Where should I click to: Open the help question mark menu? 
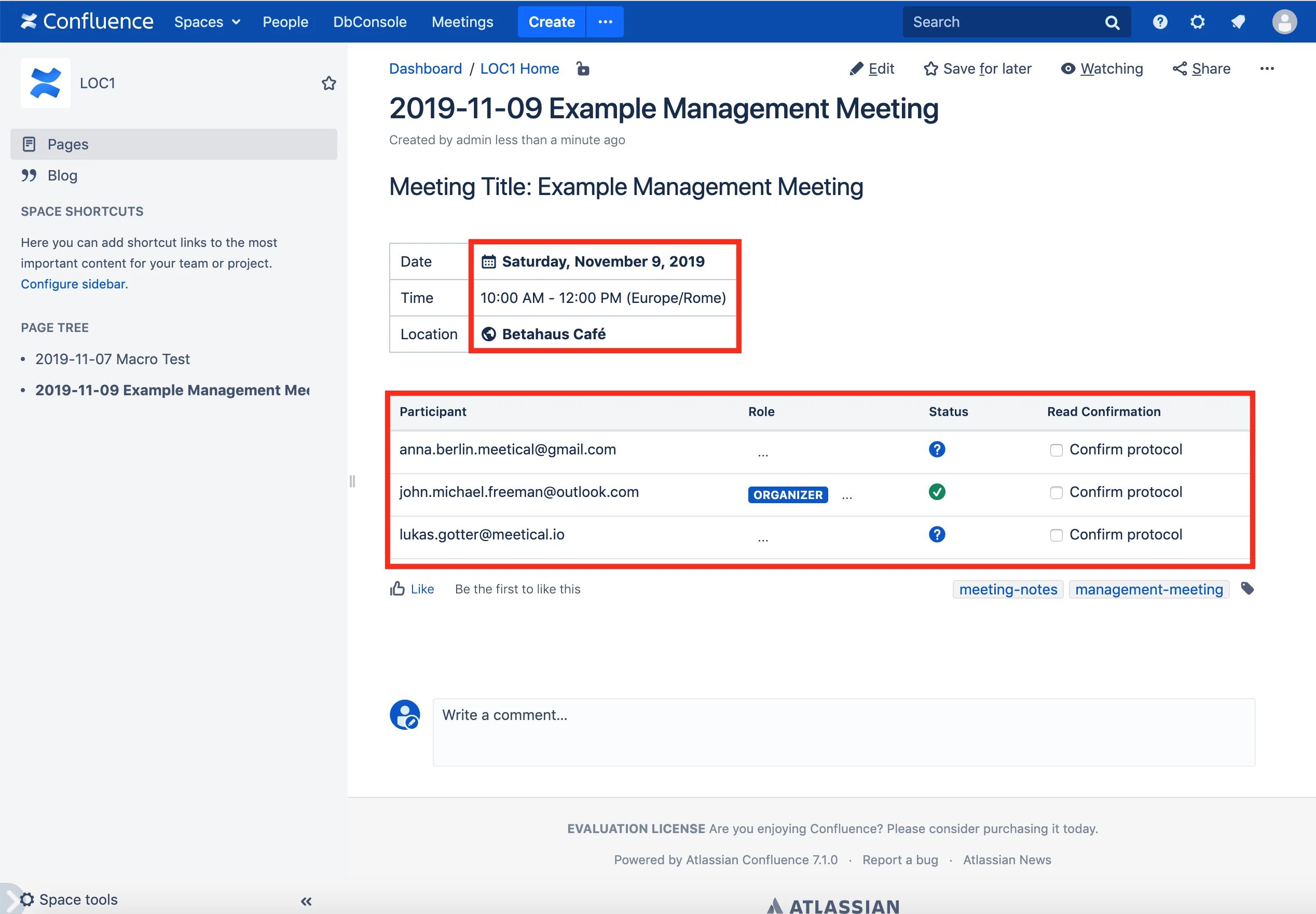click(x=1160, y=22)
